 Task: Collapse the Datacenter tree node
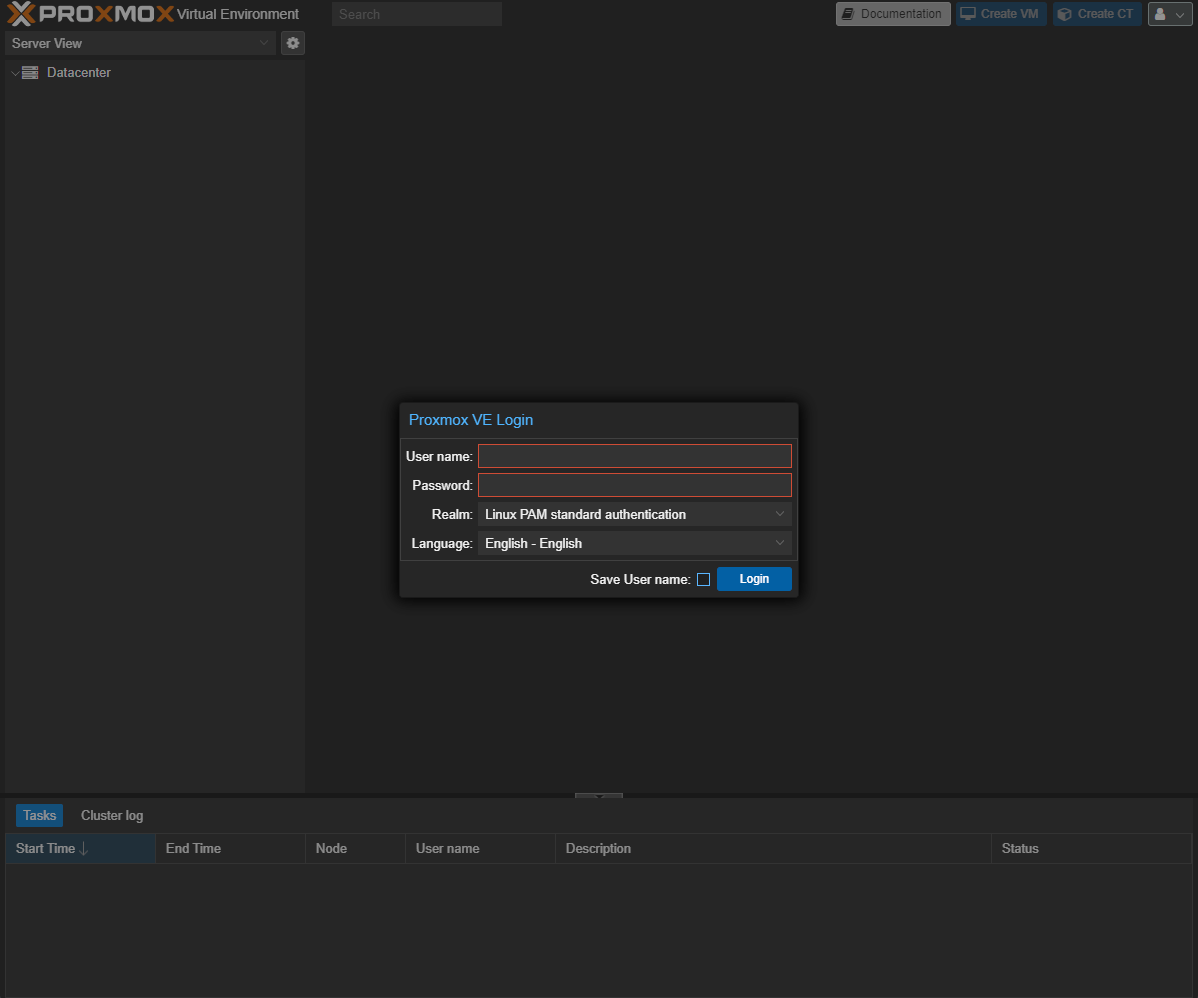[14, 73]
